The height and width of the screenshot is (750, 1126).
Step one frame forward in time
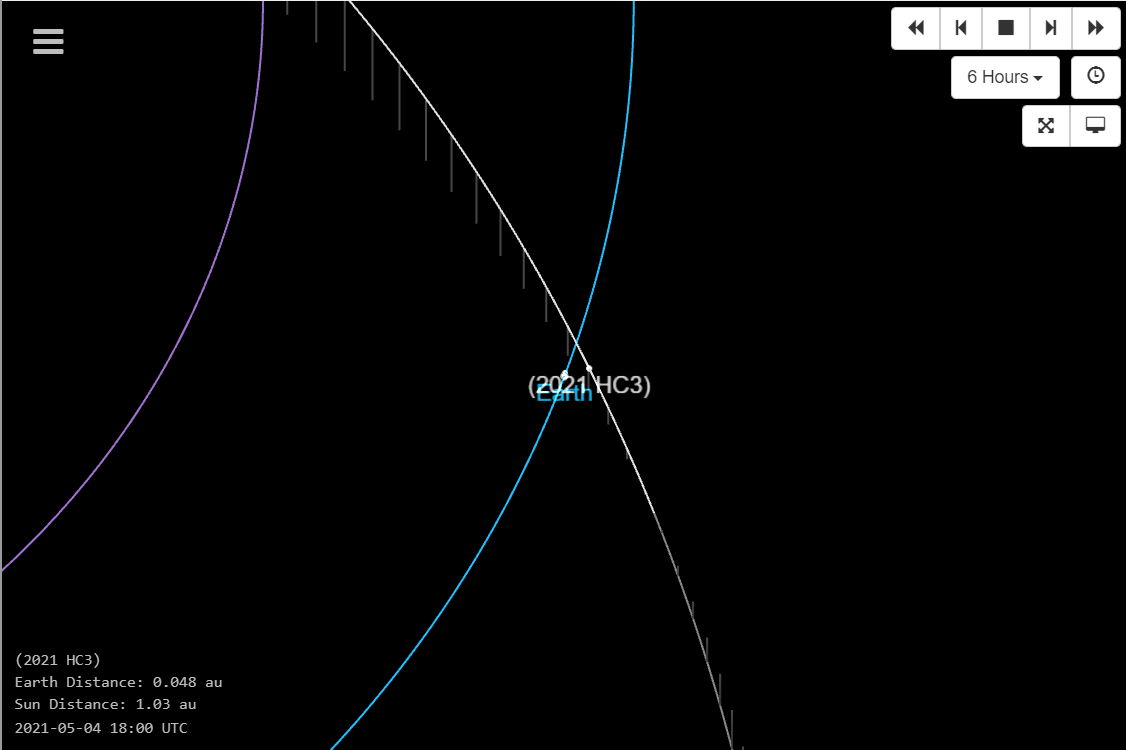point(1051,28)
